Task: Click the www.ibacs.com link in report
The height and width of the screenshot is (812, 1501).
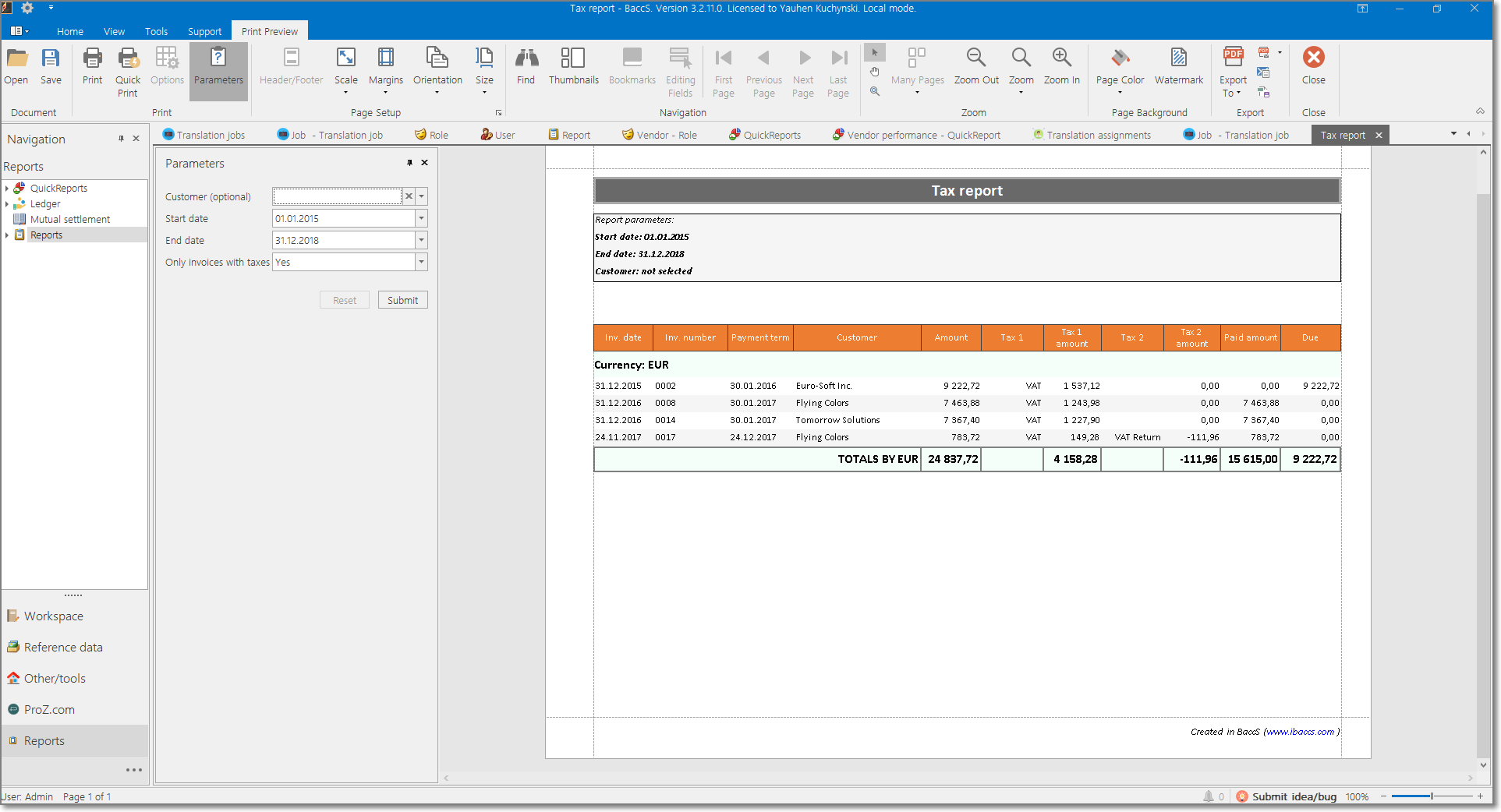Action: coord(1301,732)
